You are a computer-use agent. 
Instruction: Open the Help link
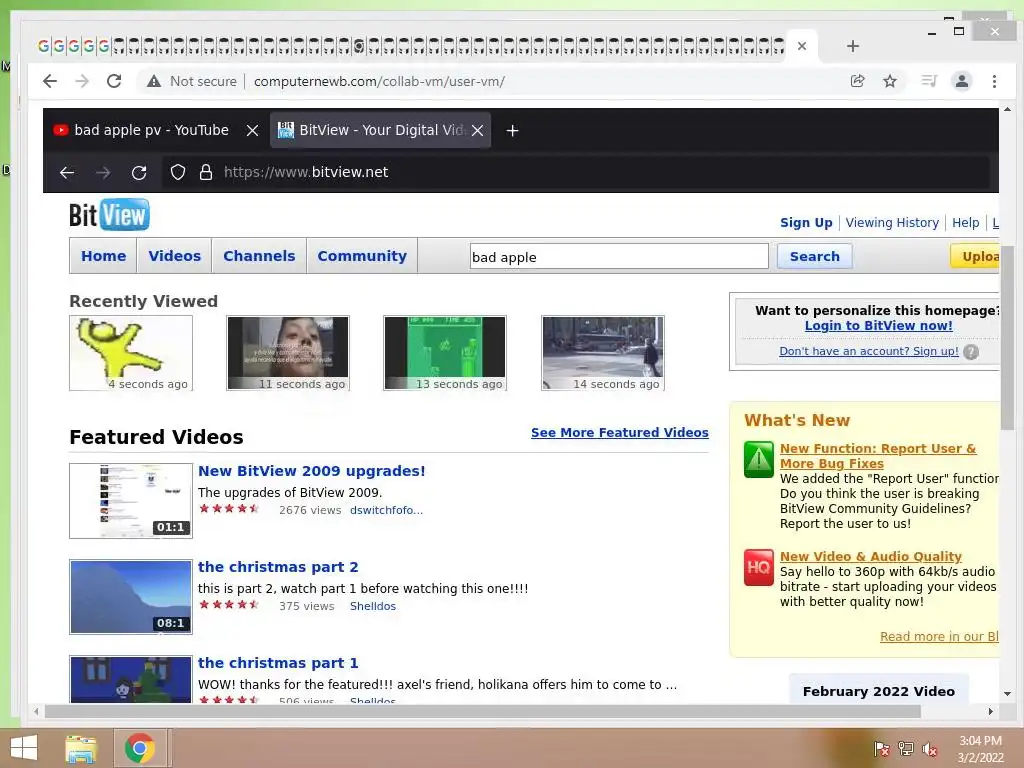click(965, 223)
